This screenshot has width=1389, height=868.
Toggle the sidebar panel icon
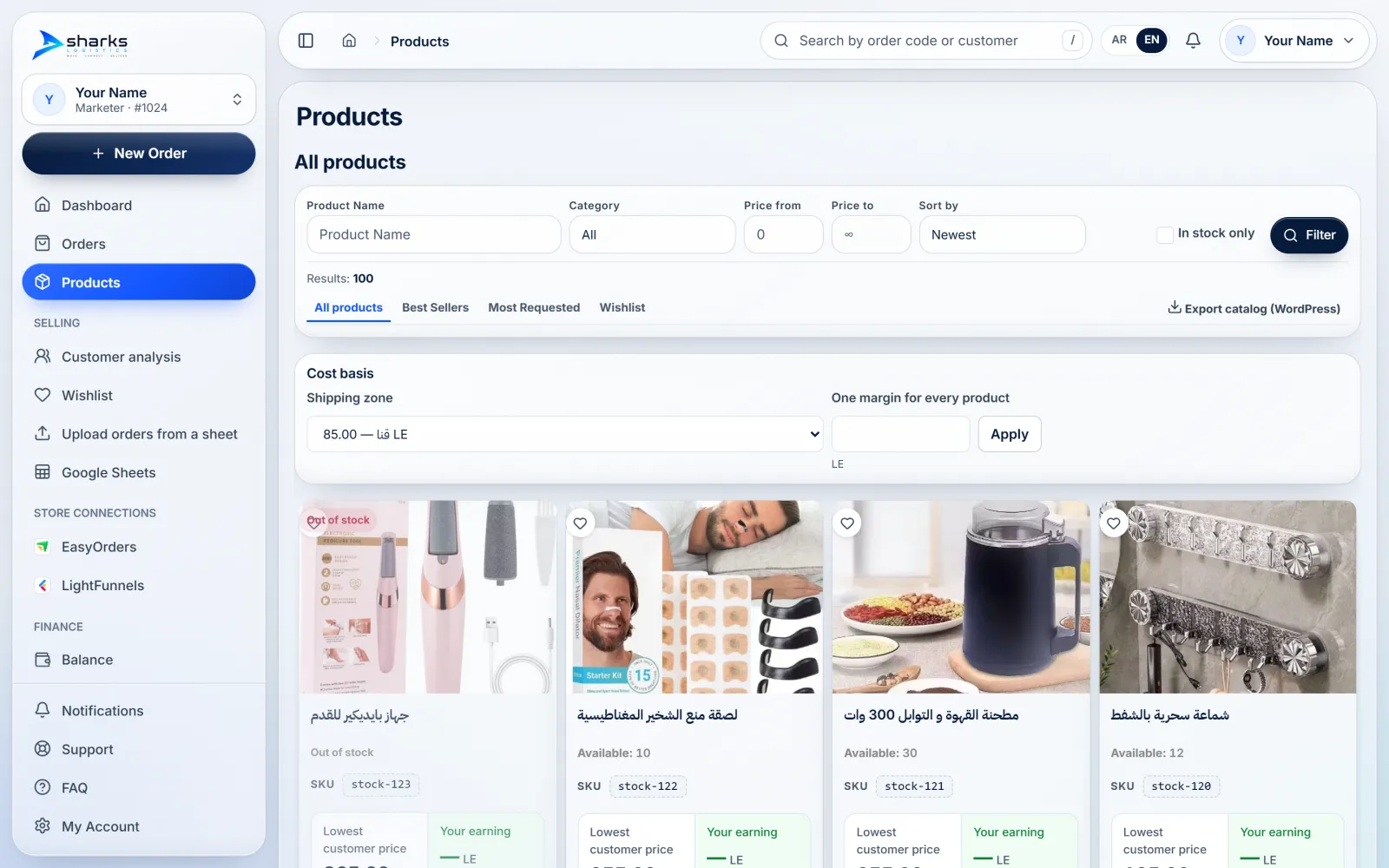(306, 41)
